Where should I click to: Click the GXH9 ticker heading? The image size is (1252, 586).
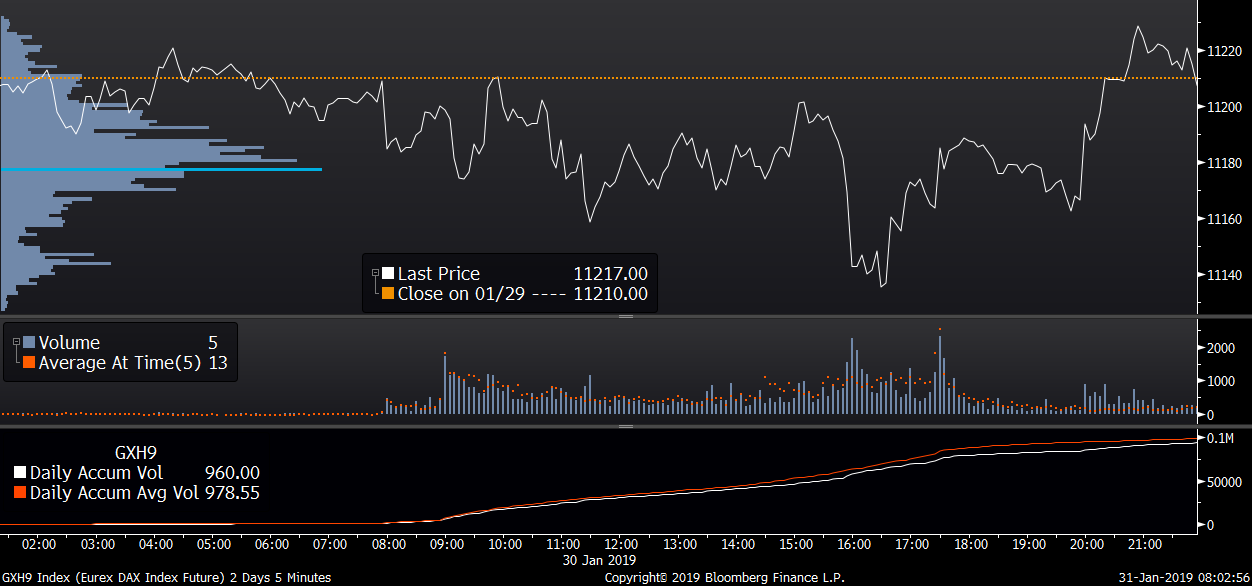click(138, 451)
